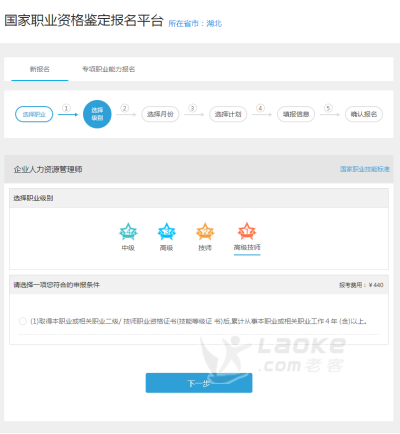Click the 填报信息 step pill
Image resolution: width=400 pixels, height=434 pixels.
pos(296,114)
